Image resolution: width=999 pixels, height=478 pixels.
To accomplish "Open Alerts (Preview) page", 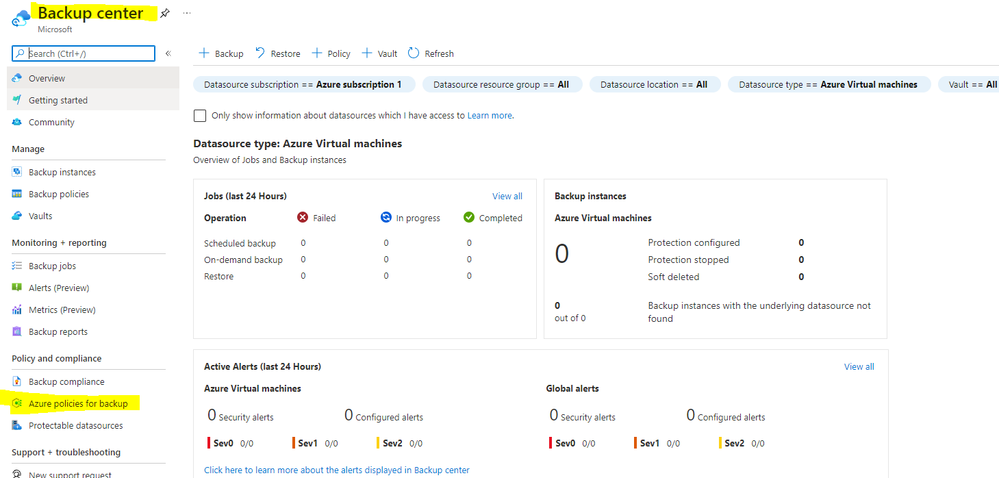I will [x=59, y=288].
